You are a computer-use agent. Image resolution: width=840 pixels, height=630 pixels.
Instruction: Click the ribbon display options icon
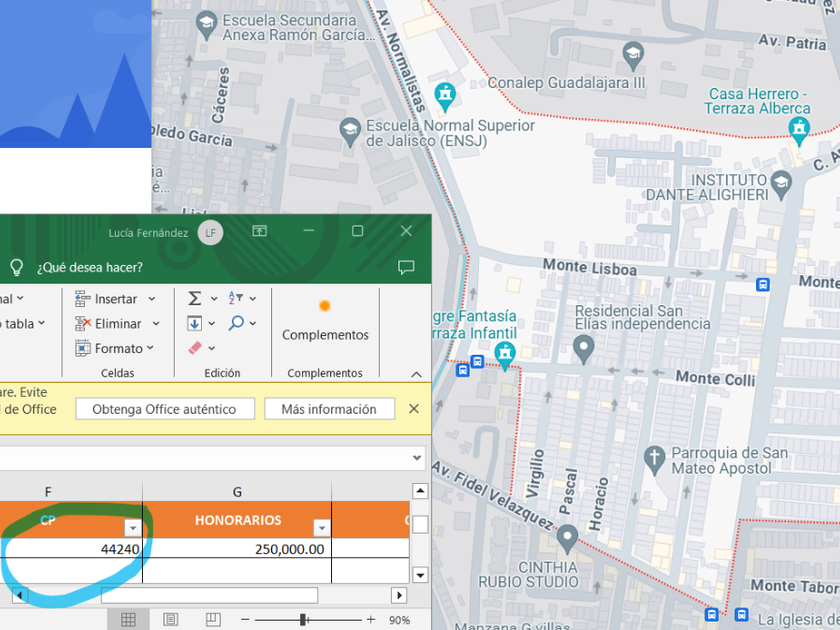tap(259, 231)
